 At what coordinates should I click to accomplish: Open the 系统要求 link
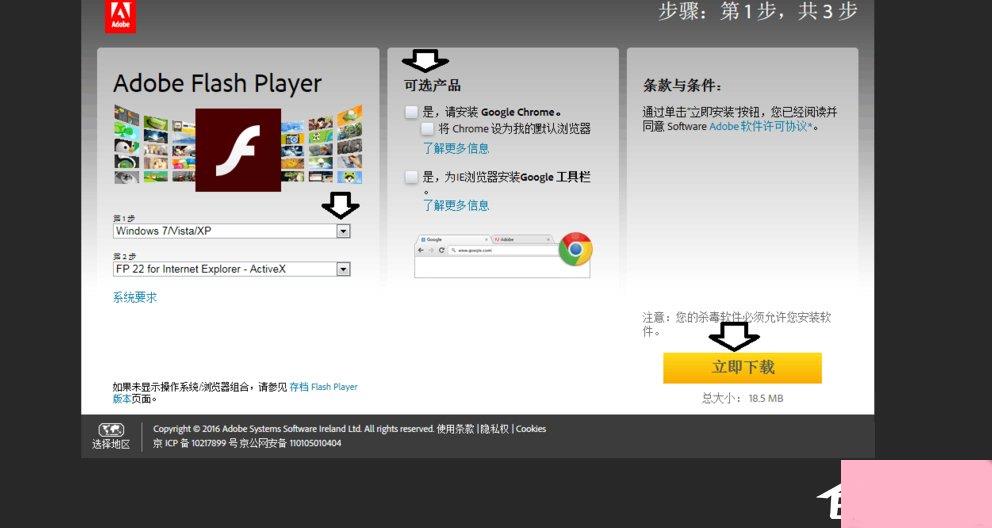[x=135, y=297]
